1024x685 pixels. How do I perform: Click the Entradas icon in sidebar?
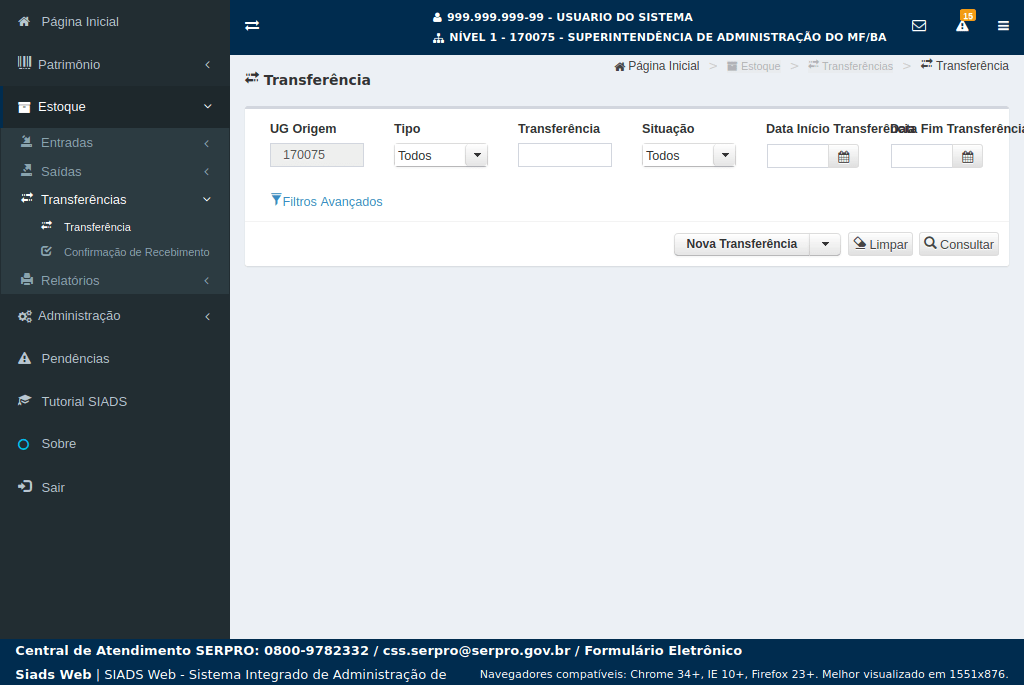pyautogui.click(x=27, y=142)
